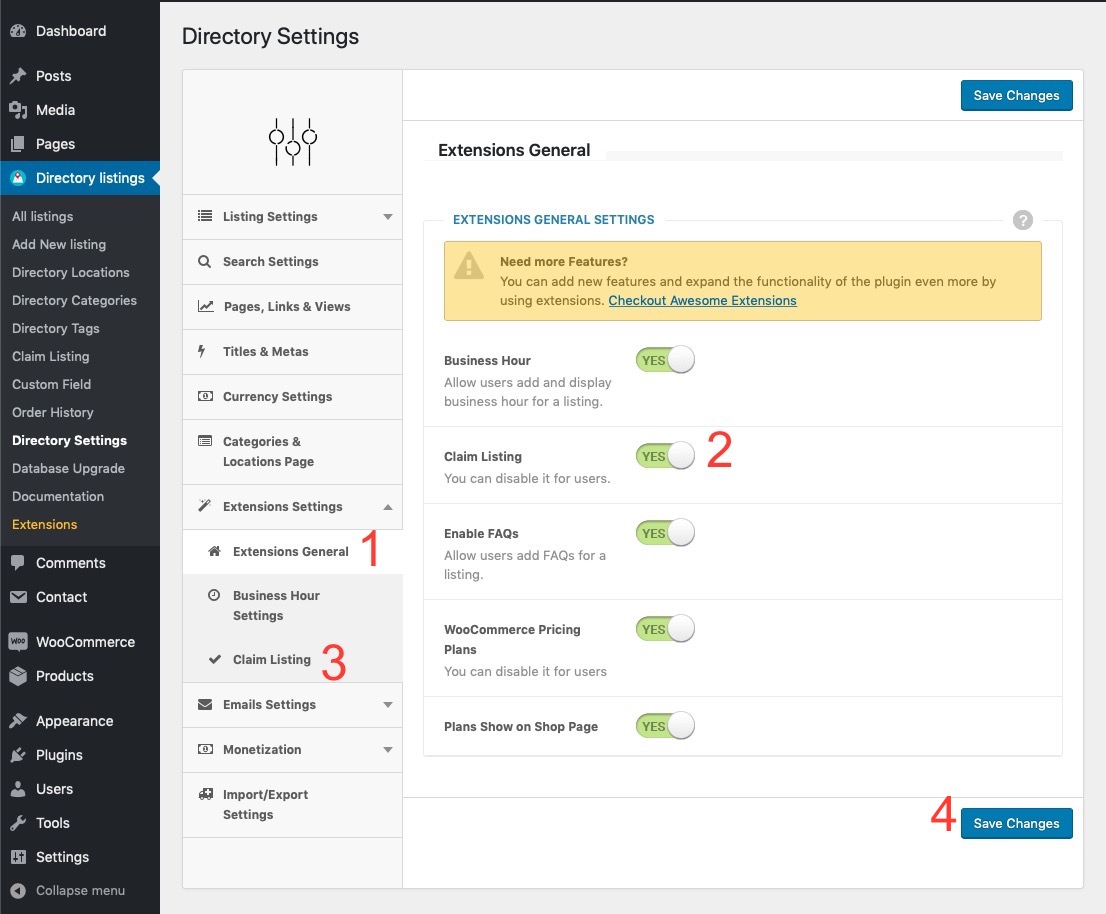Click the Directory listings logo icon
This screenshot has height=914, width=1106.
[18, 178]
